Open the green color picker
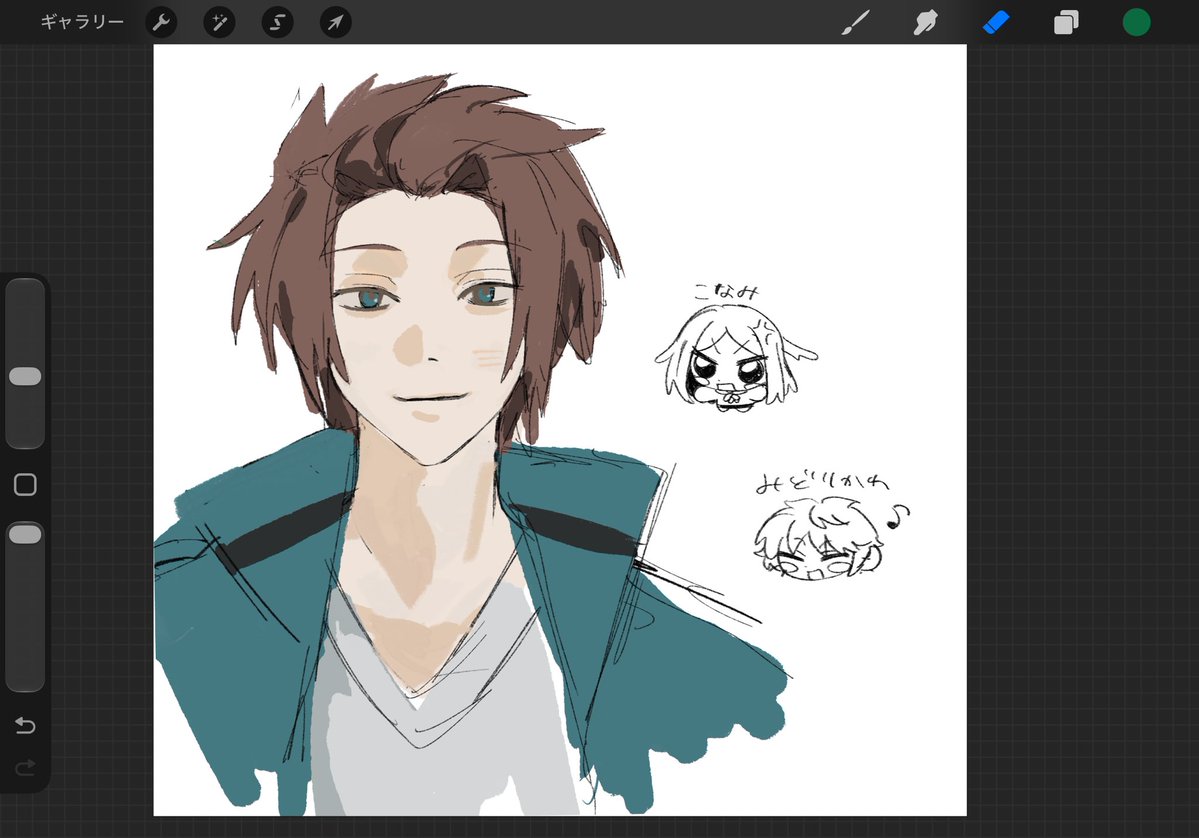This screenshot has height=838, width=1199. (1136, 22)
